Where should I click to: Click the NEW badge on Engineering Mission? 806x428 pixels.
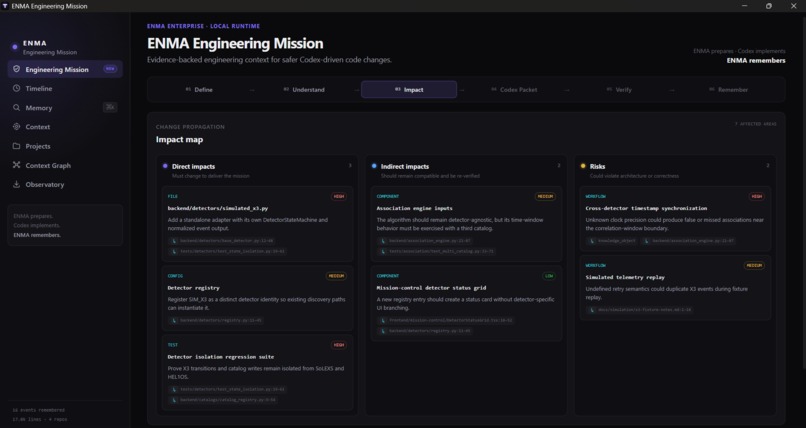click(110, 69)
